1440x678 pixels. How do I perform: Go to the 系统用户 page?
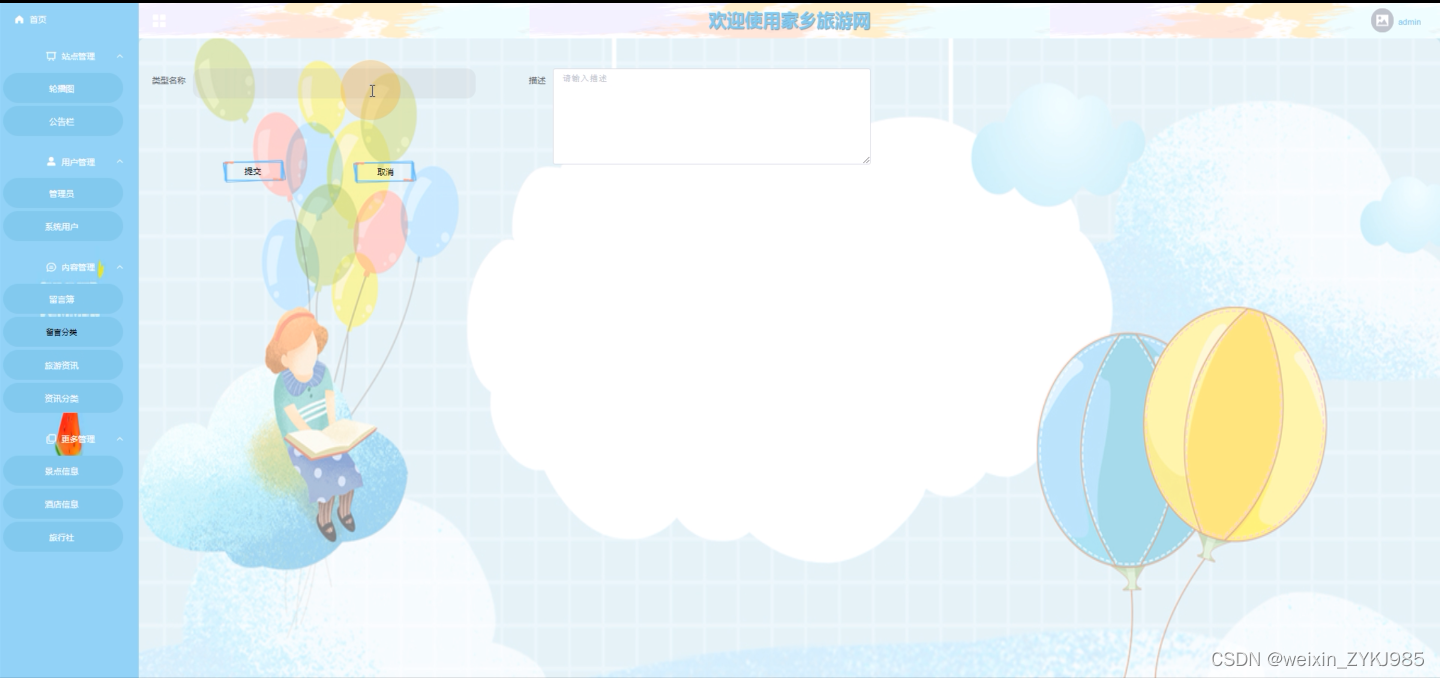[x=63, y=227]
